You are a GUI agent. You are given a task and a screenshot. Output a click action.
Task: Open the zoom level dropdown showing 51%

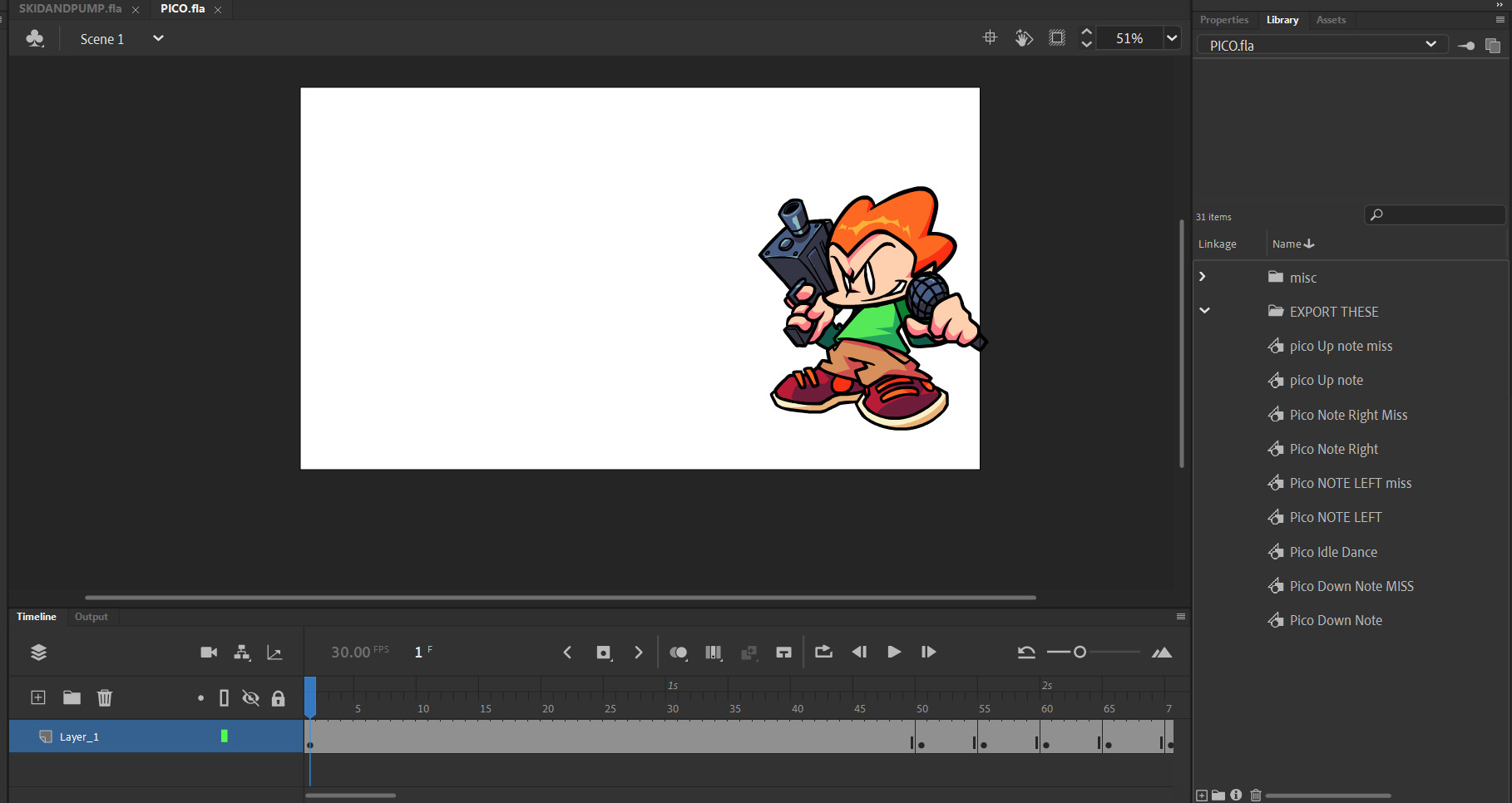pos(1172,37)
